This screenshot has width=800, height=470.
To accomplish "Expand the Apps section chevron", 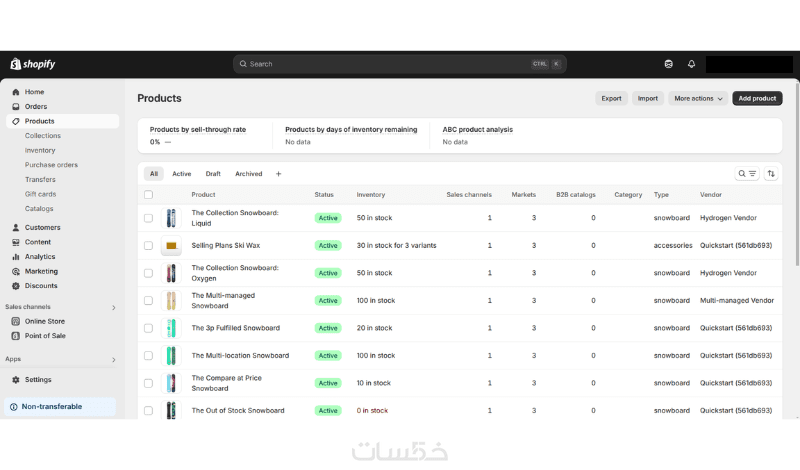I will coord(114,360).
